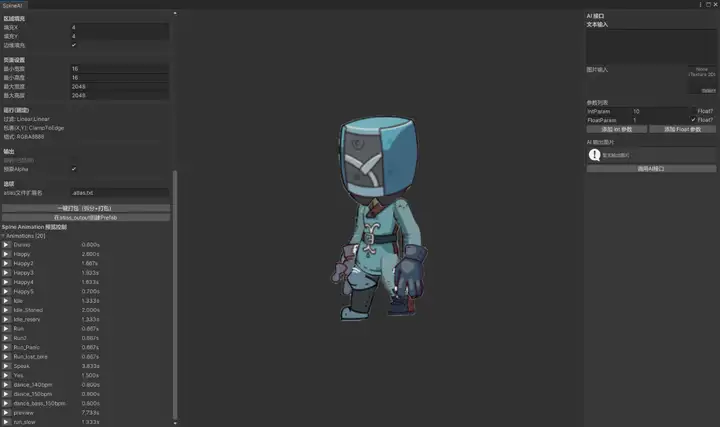720x427 pixels.
Task: Play the Idle animation
Action: click(x=6, y=301)
